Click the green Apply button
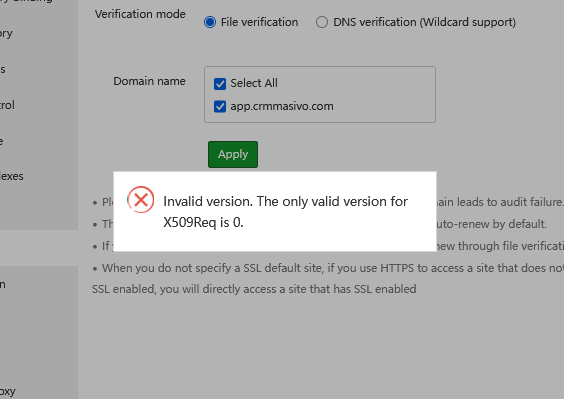This screenshot has height=399, width=564. 233,154
